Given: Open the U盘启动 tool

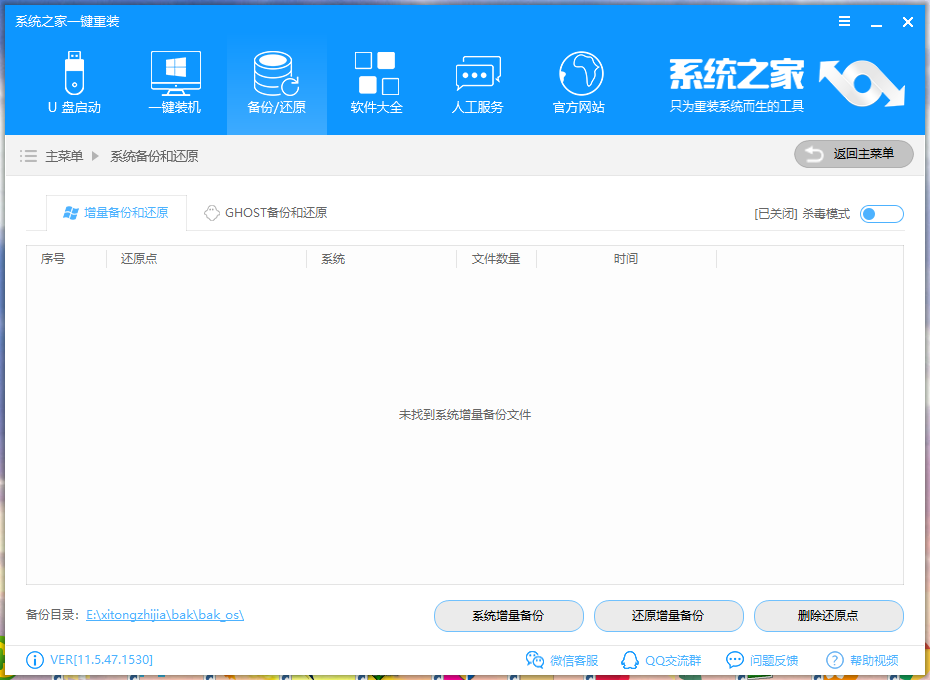Looking at the screenshot, I should (74, 82).
